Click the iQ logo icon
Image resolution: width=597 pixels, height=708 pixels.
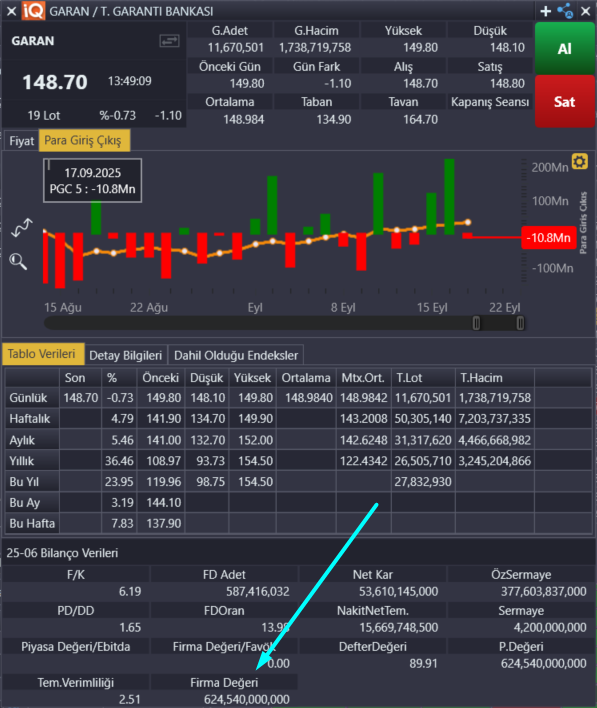pyautogui.click(x=34, y=11)
